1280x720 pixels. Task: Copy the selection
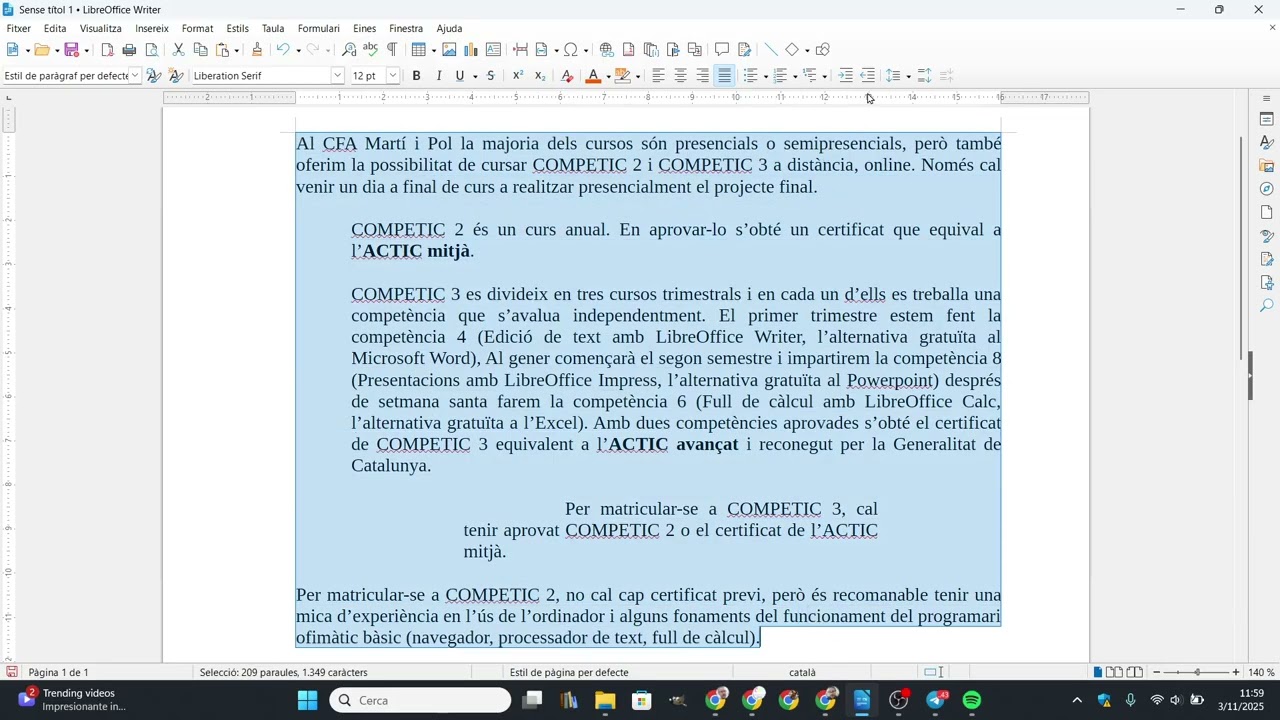click(200, 50)
